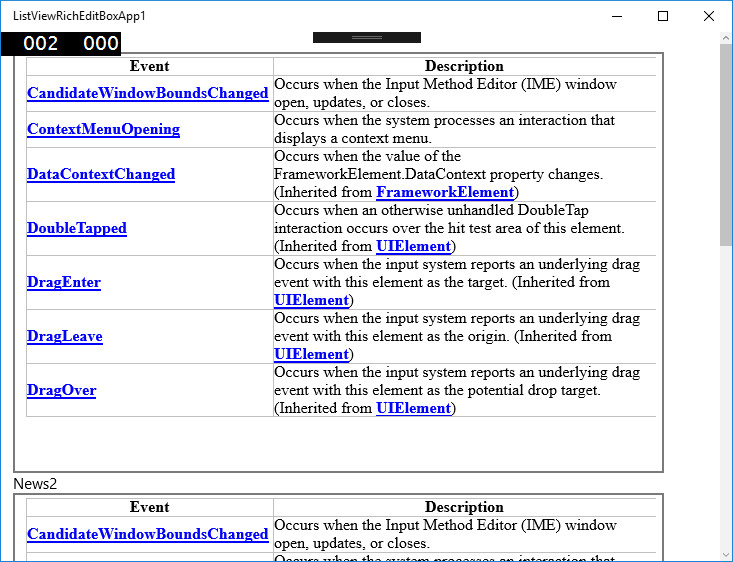The height and width of the screenshot is (562, 733).
Task: Open the DragLeave event link
Action: (65, 336)
